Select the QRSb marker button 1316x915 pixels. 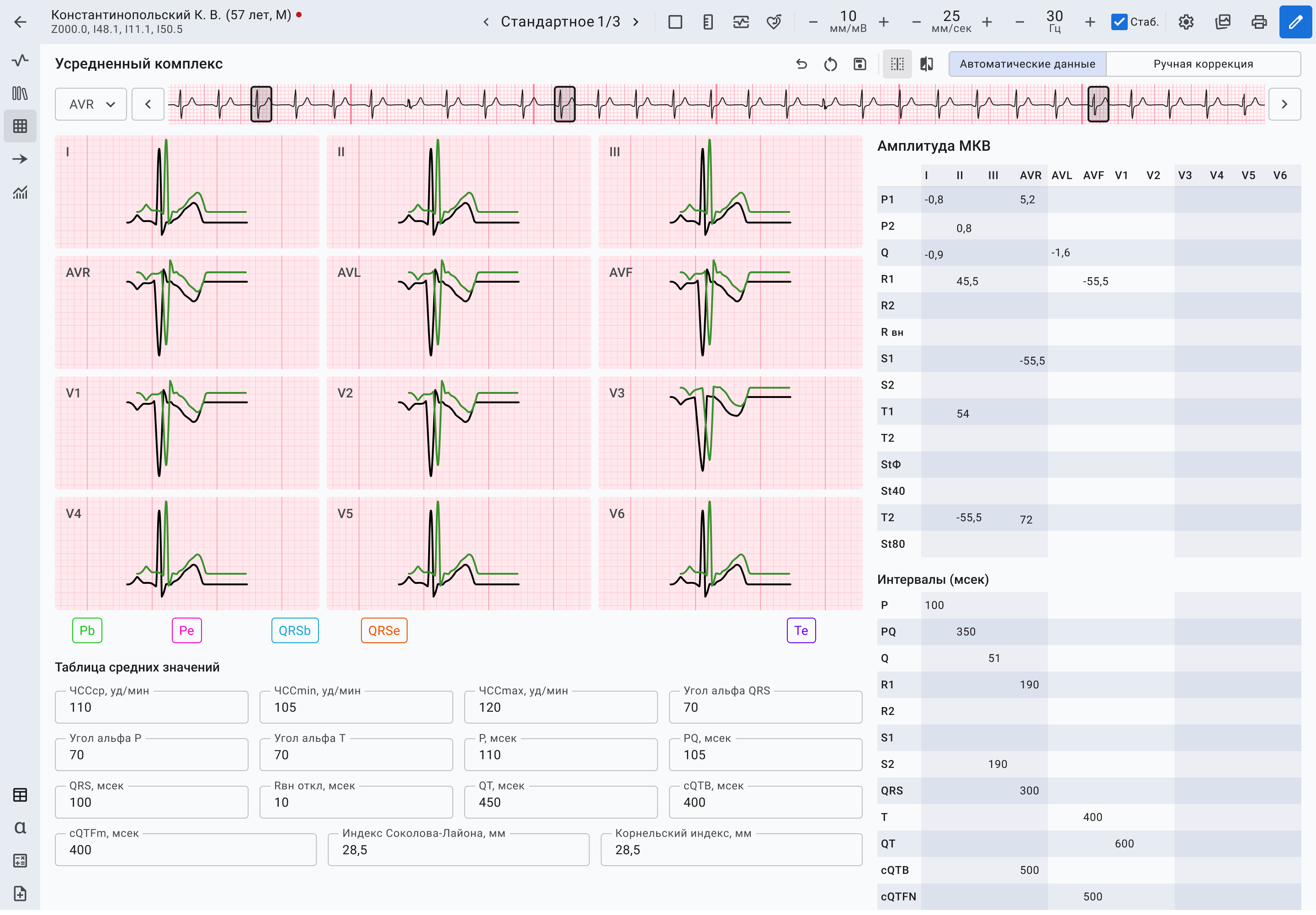(295, 630)
